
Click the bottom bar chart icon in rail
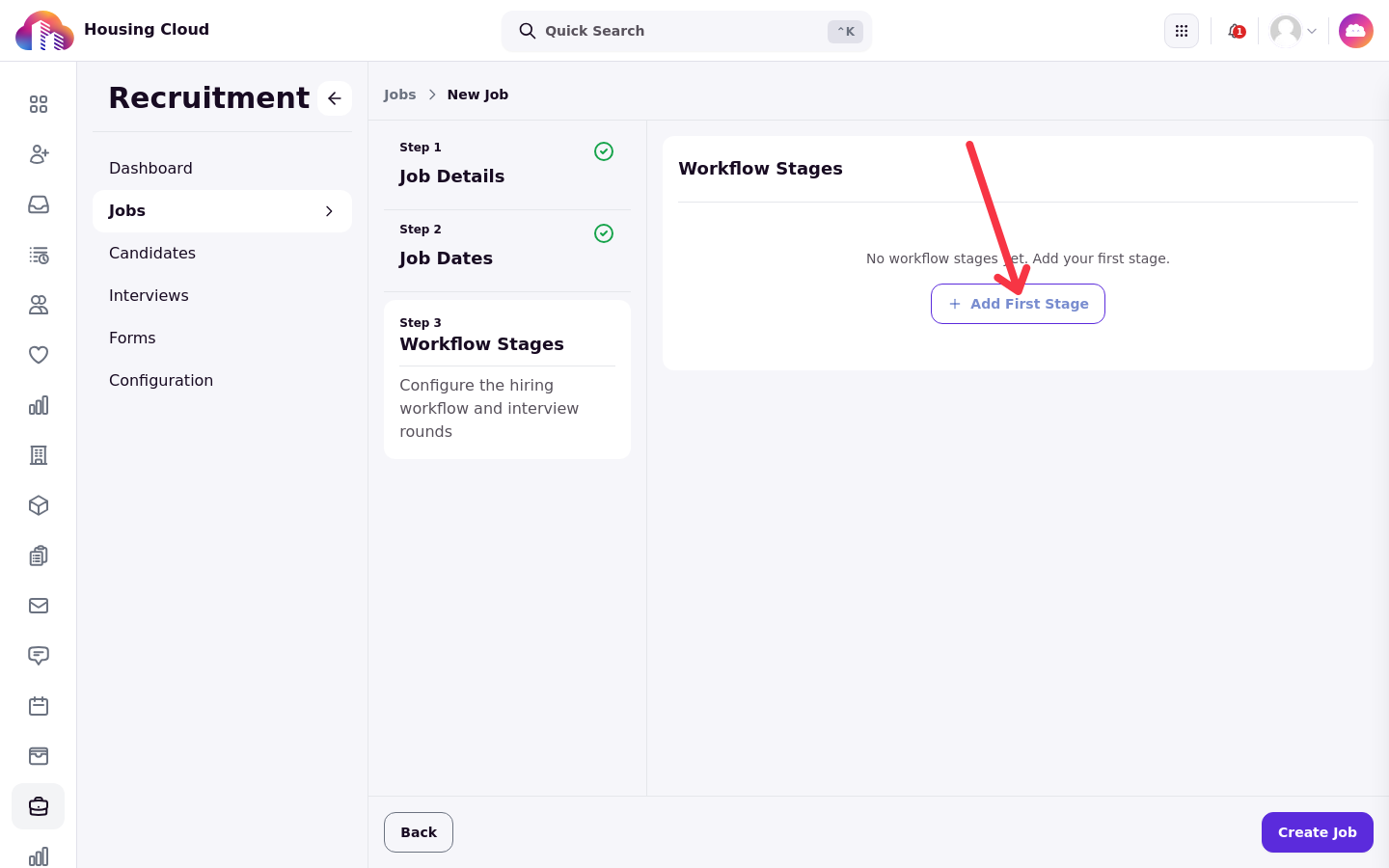click(x=39, y=856)
